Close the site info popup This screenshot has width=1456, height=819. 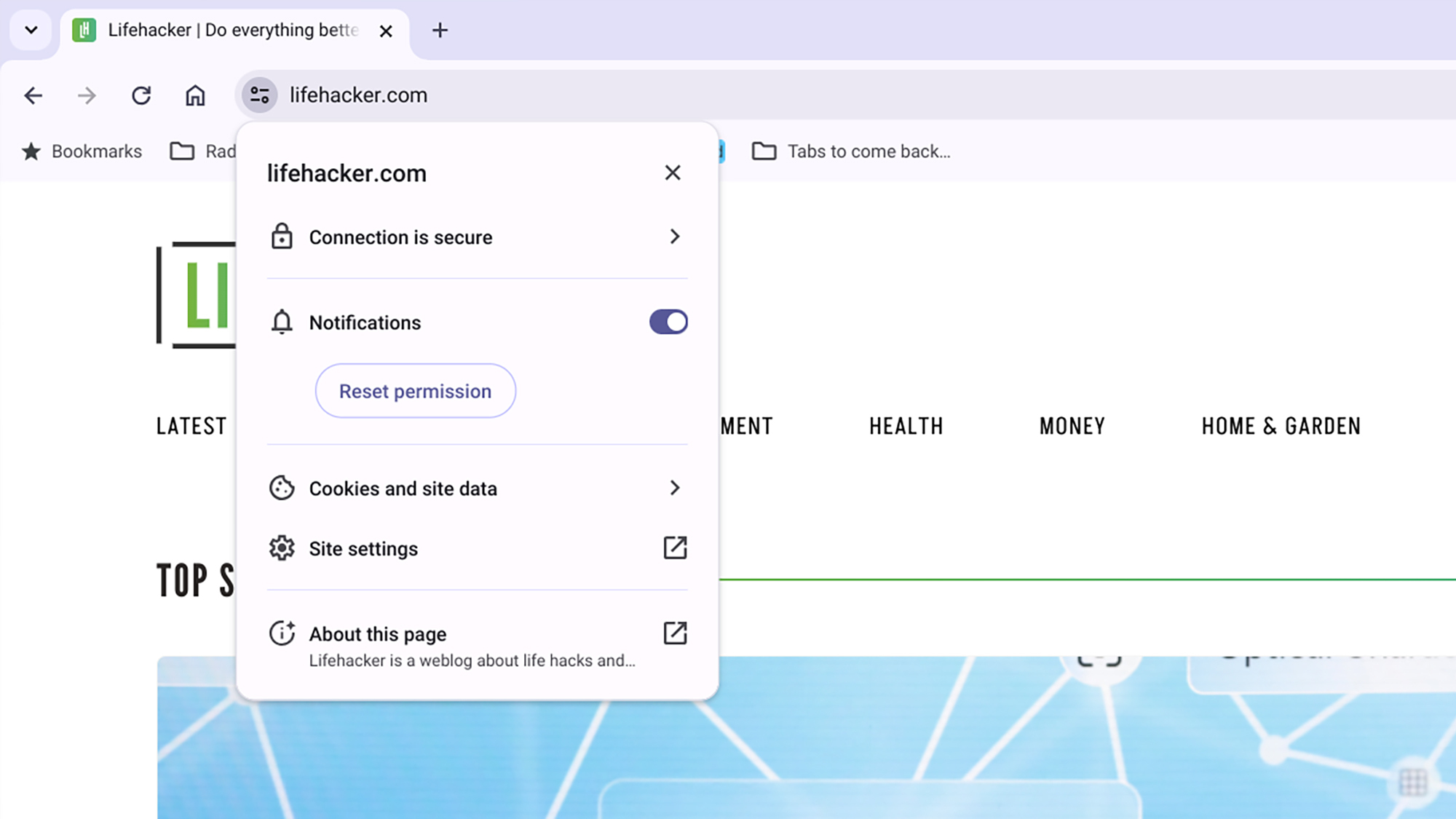coord(672,172)
